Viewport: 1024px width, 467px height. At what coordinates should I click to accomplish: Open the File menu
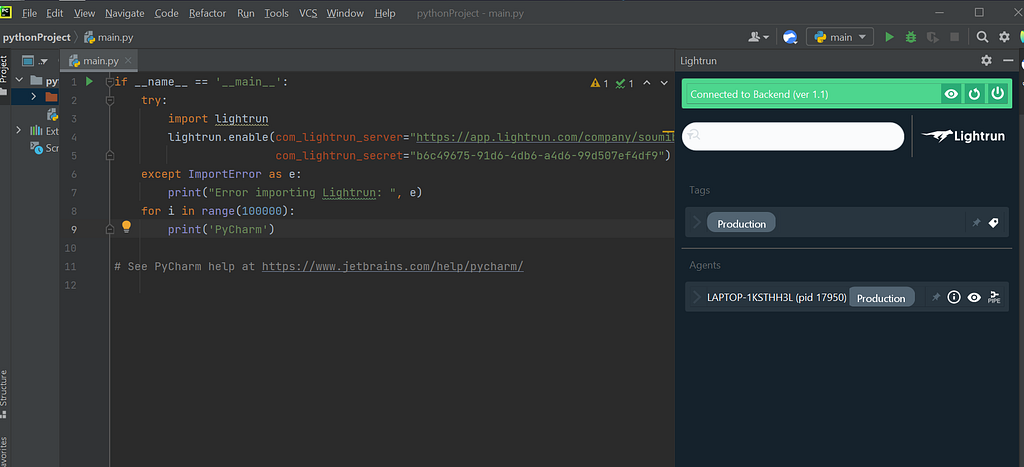click(x=29, y=13)
